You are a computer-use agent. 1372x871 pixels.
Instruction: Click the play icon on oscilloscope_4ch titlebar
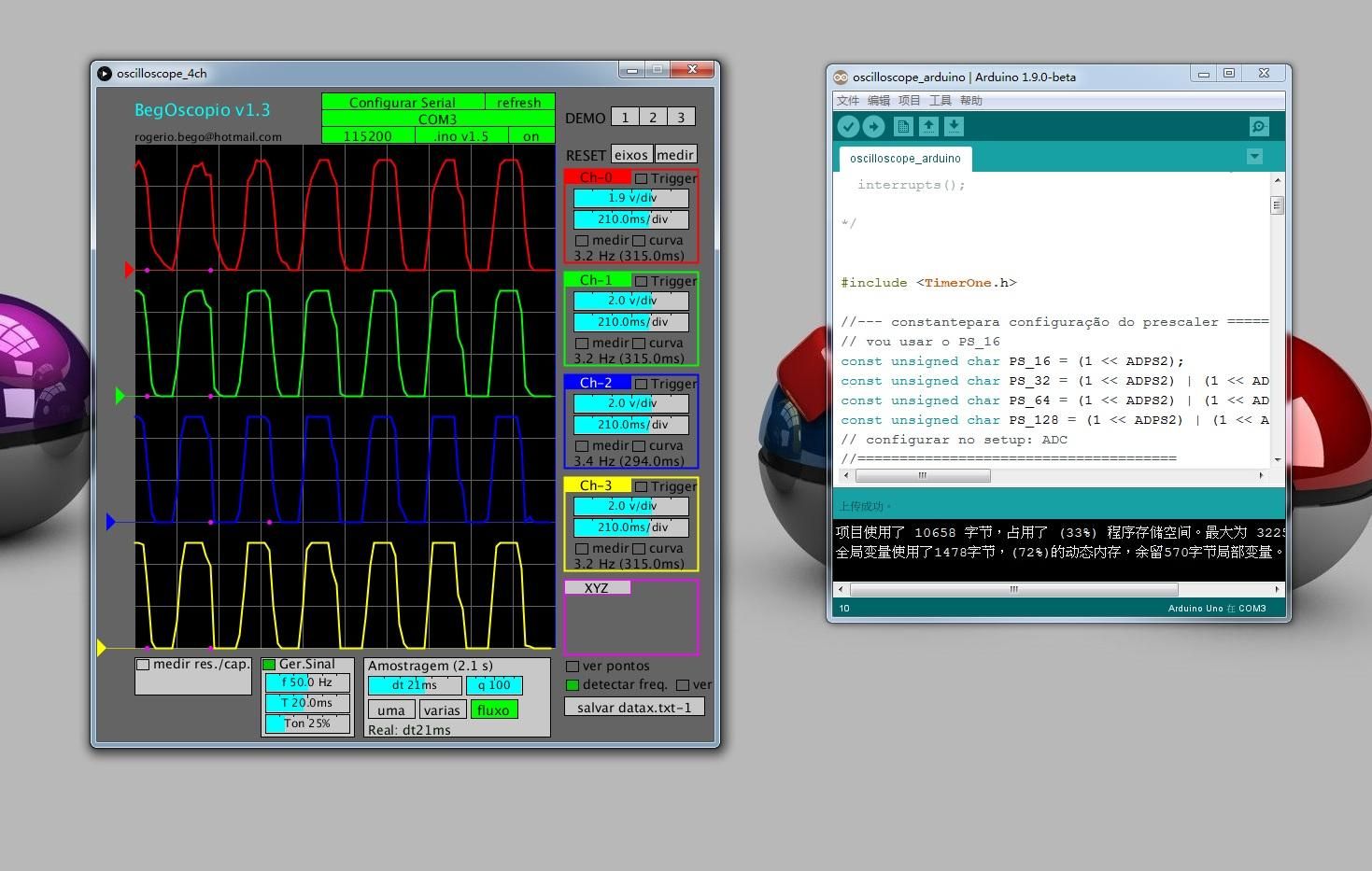point(104,73)
